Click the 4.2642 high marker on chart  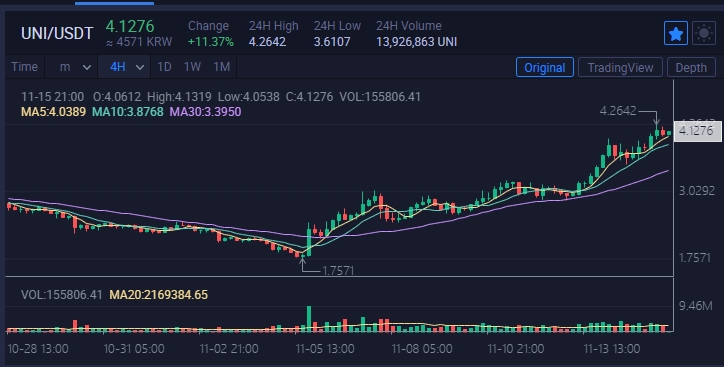[x=617, y=111]
